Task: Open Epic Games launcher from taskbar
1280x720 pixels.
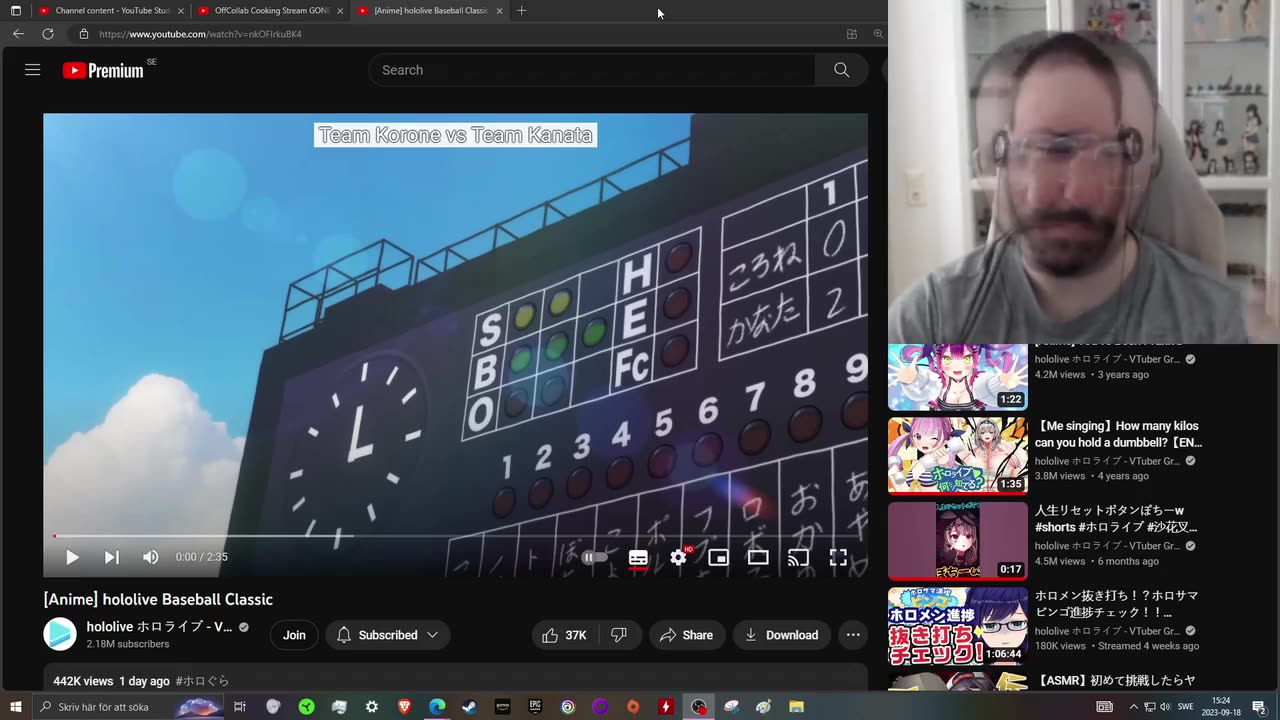Action: click(x=535, y=707)
